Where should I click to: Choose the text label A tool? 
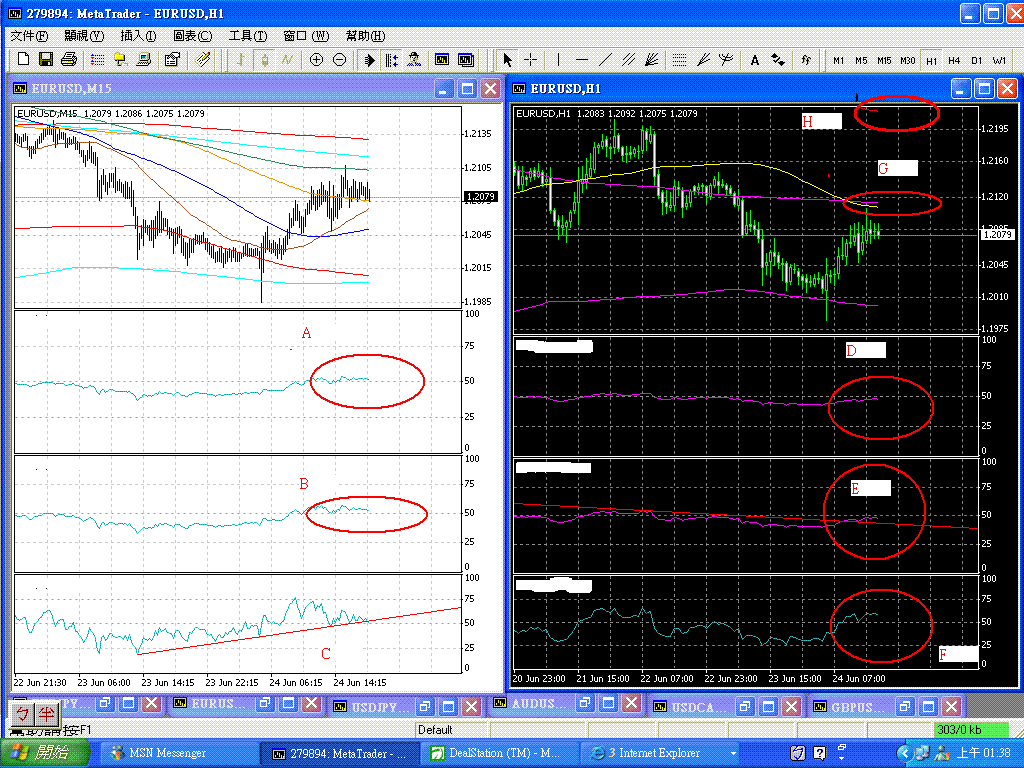point(754,60)
